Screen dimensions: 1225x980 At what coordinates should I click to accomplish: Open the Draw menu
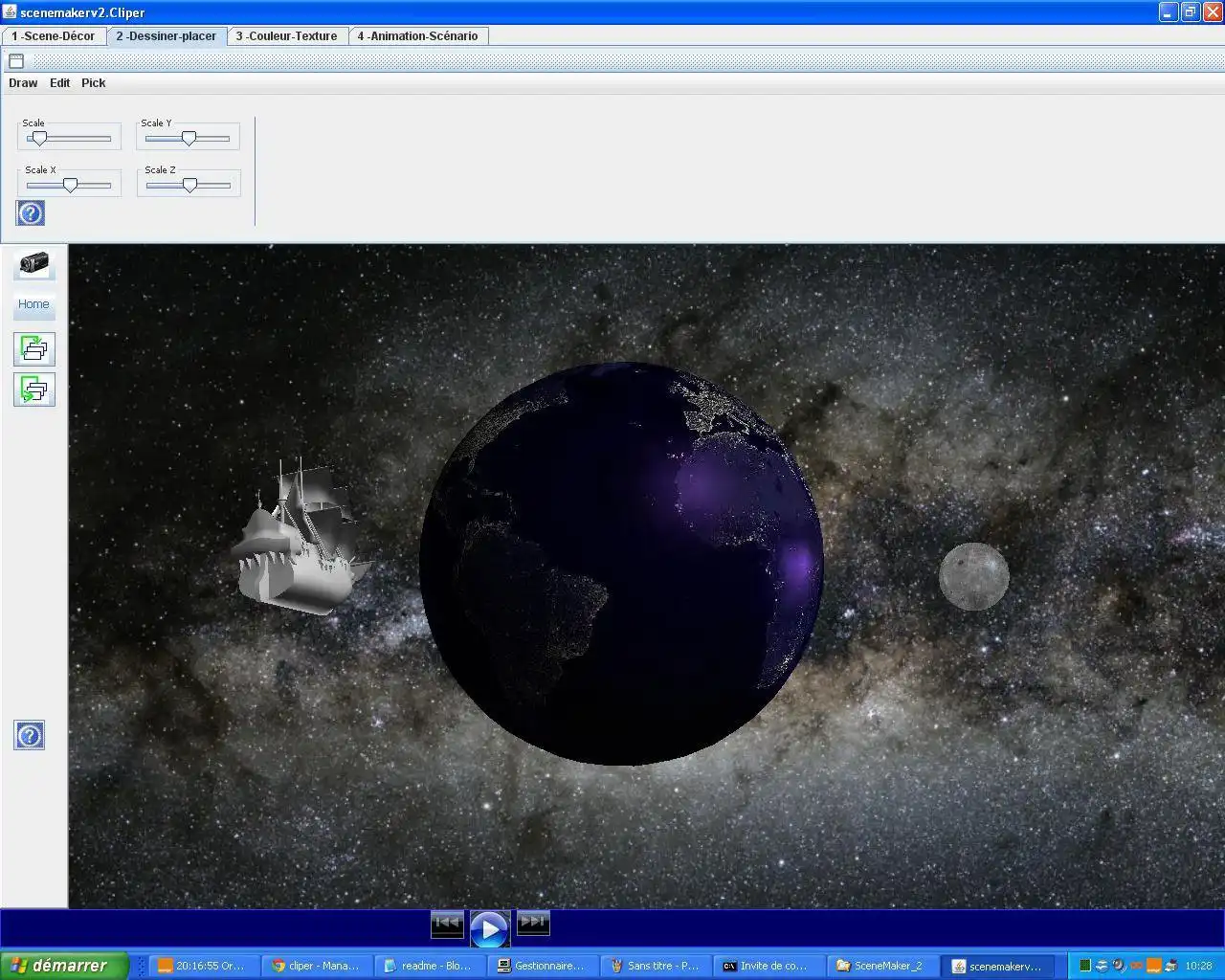[23, 83]
